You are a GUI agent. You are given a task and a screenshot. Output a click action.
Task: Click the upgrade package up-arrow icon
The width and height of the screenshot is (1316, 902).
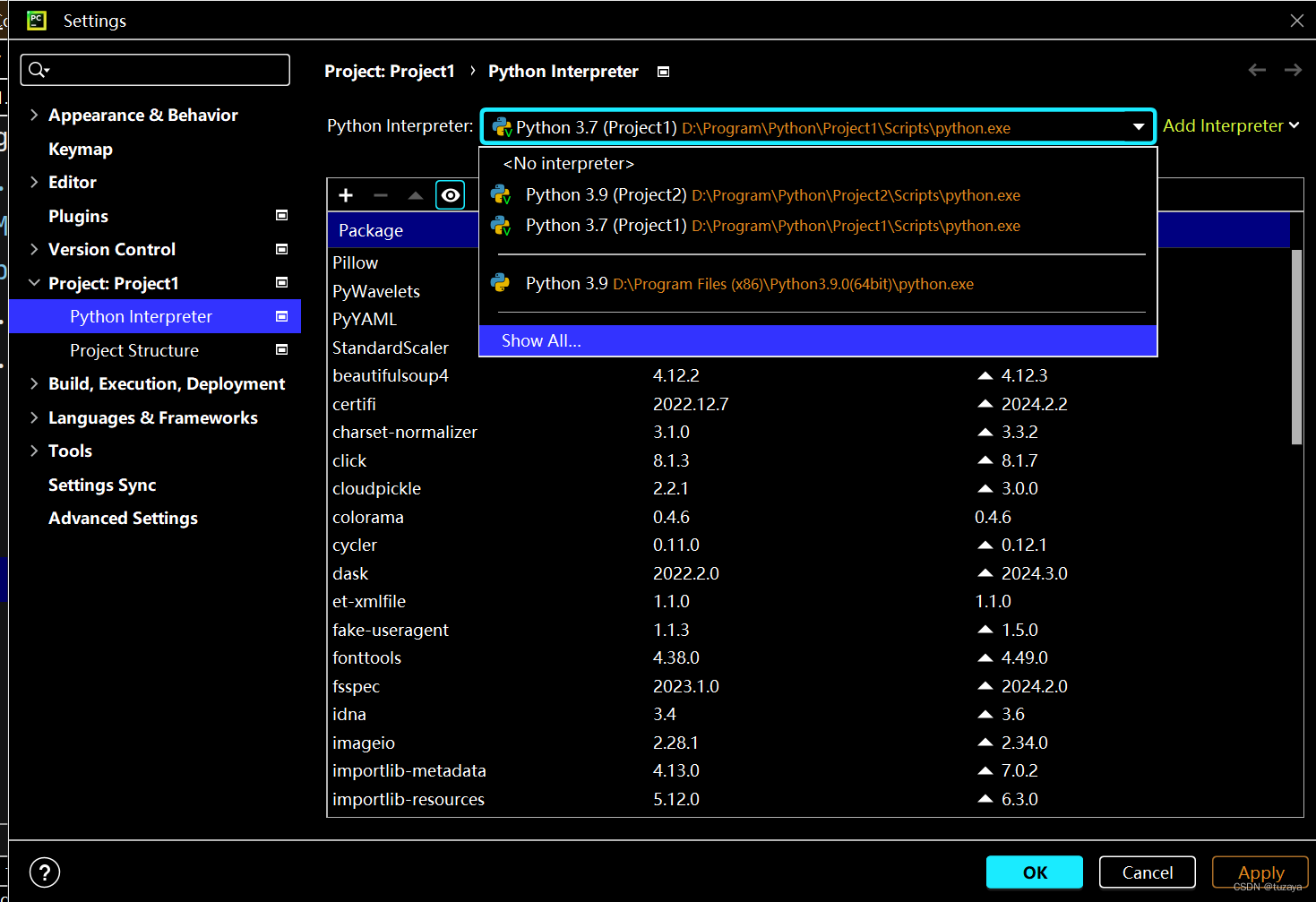click(x=416, y=195)
